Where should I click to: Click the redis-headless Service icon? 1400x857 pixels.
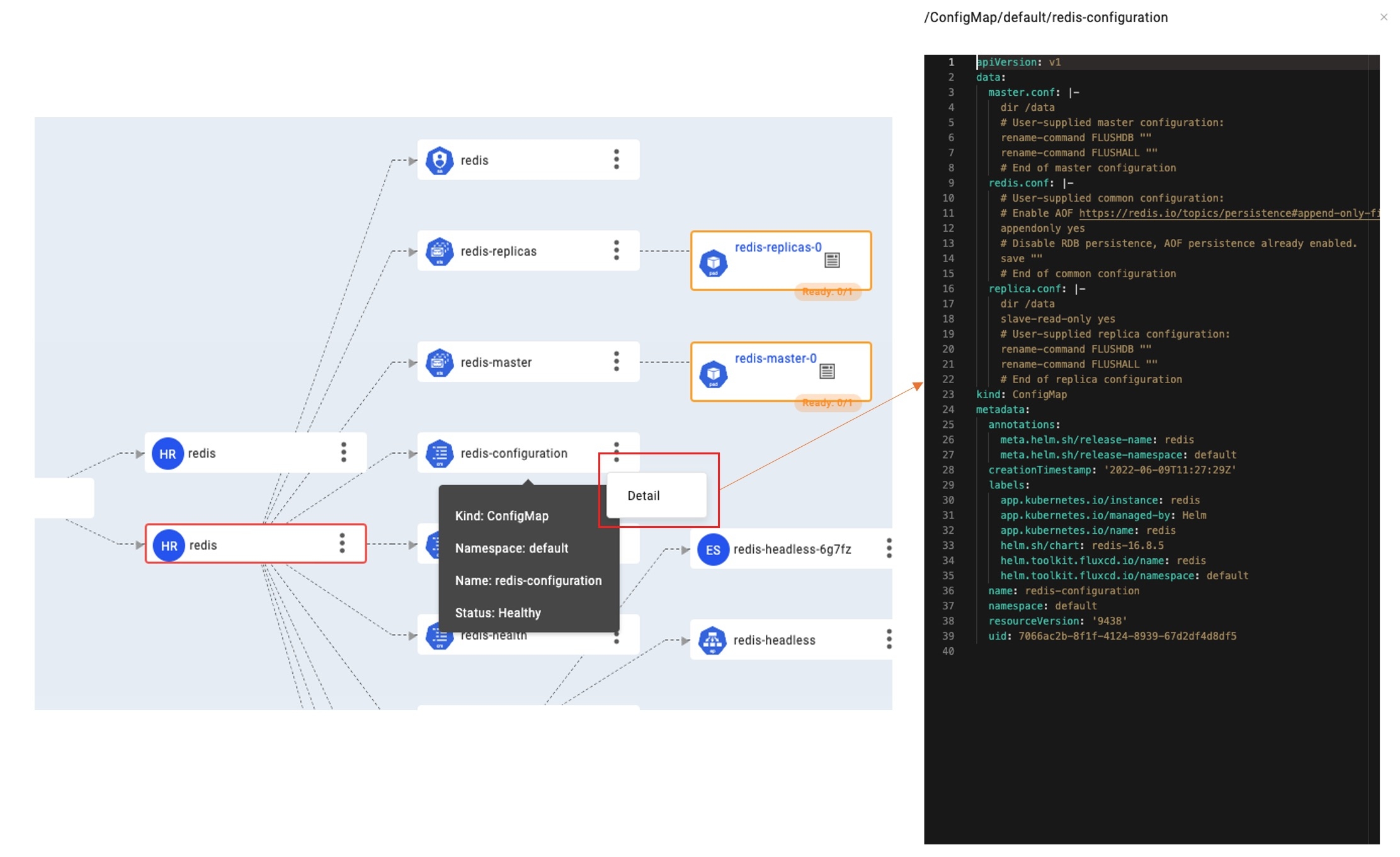point(712,640)
